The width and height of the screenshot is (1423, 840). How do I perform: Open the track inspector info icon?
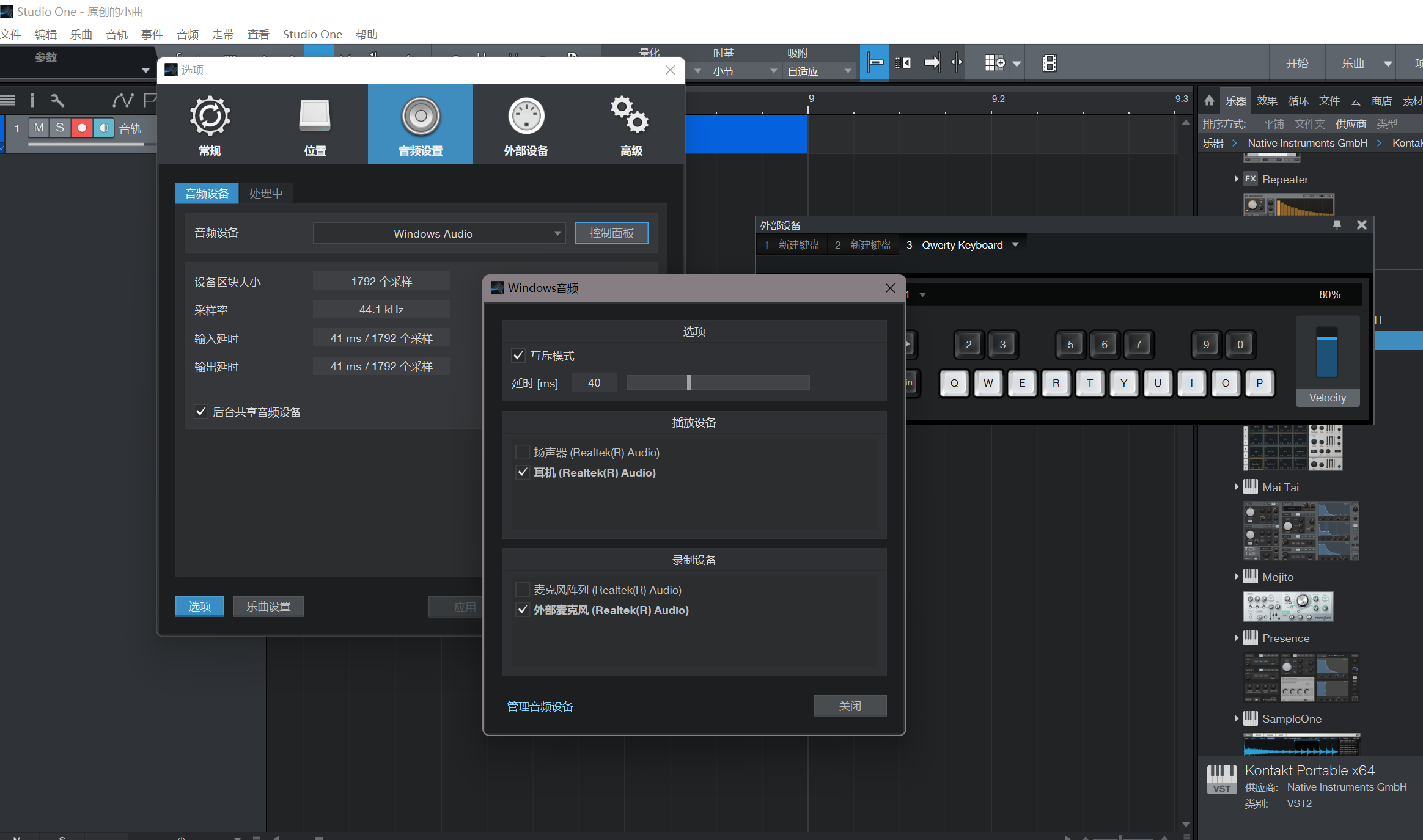coord(32,100)
